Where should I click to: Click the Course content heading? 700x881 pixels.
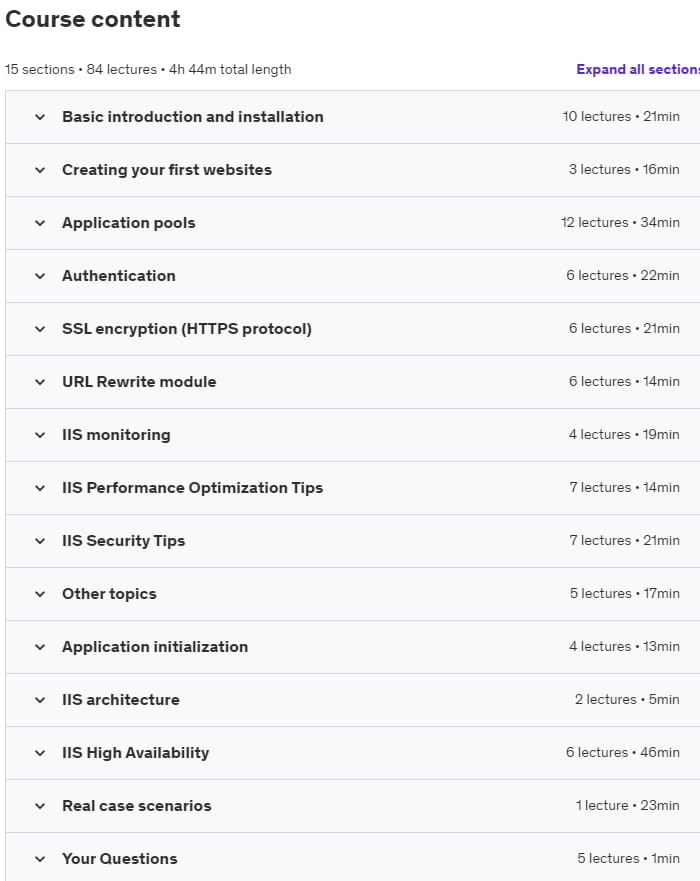[x=93, y=19]
